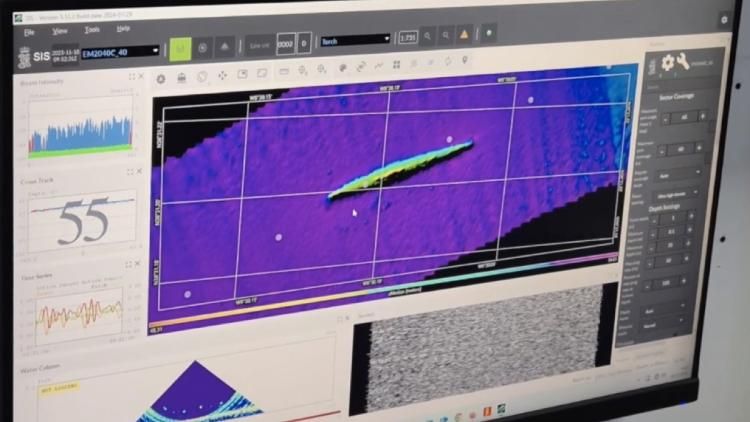Click settings gear at top-right of window

tap(724, 19)
